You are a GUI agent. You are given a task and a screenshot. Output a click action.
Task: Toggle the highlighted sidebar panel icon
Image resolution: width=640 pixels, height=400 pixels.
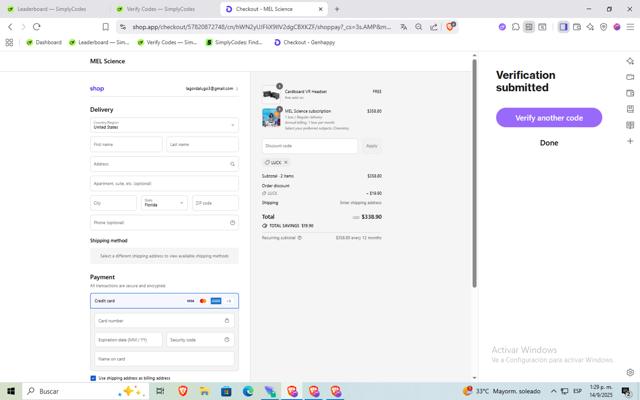pyautogui.click(x=563, y=27)
